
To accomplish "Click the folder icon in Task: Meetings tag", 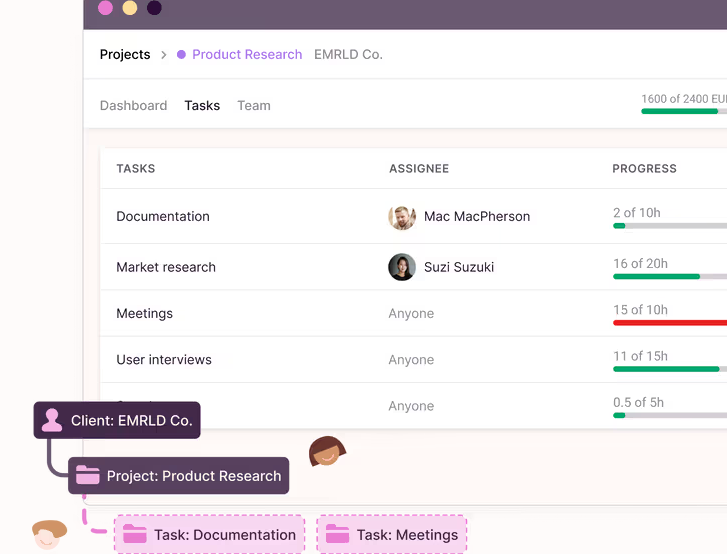I will (x=338, y=534).
